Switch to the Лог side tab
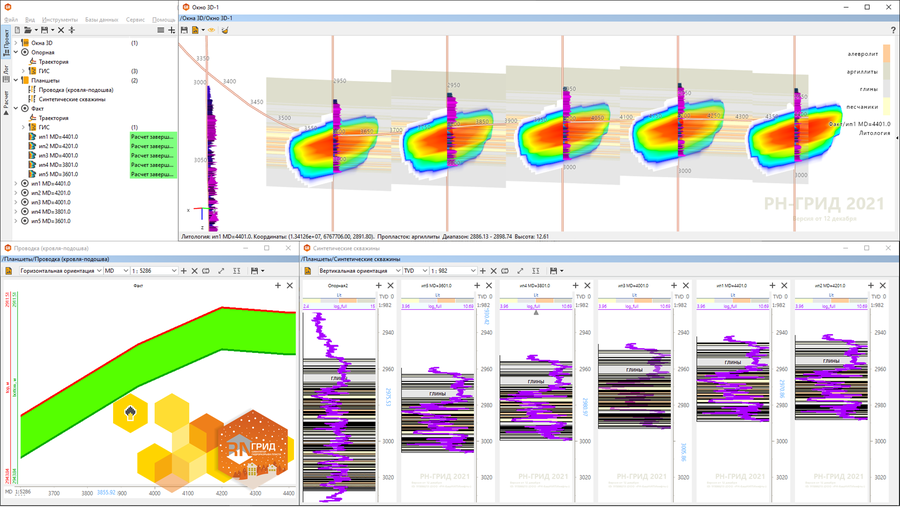This screenshot has height=507, width=900. [5, 71]
